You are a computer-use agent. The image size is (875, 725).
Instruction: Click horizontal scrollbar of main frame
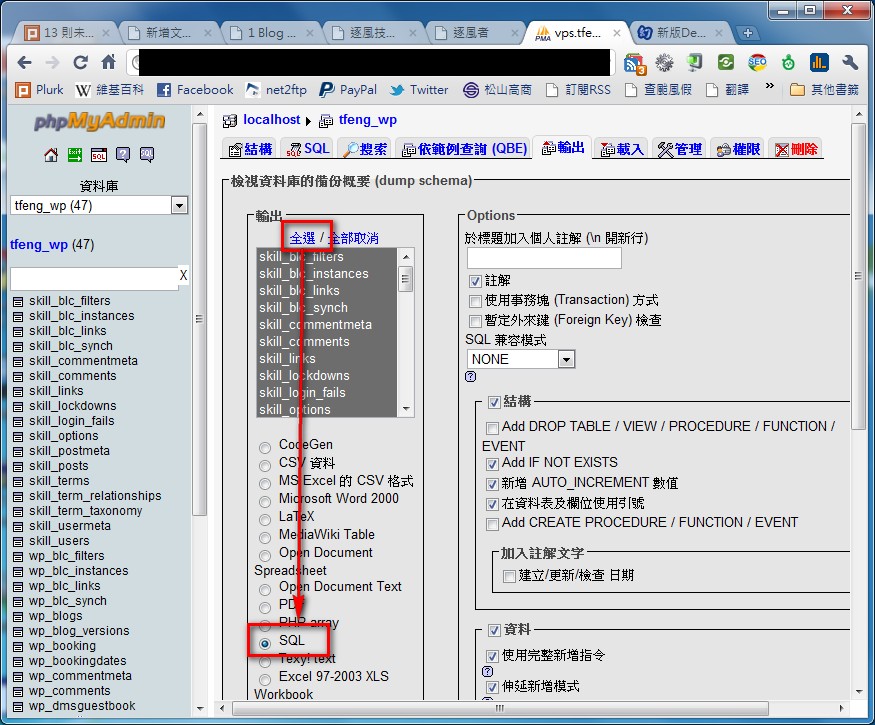pos(499,708)
